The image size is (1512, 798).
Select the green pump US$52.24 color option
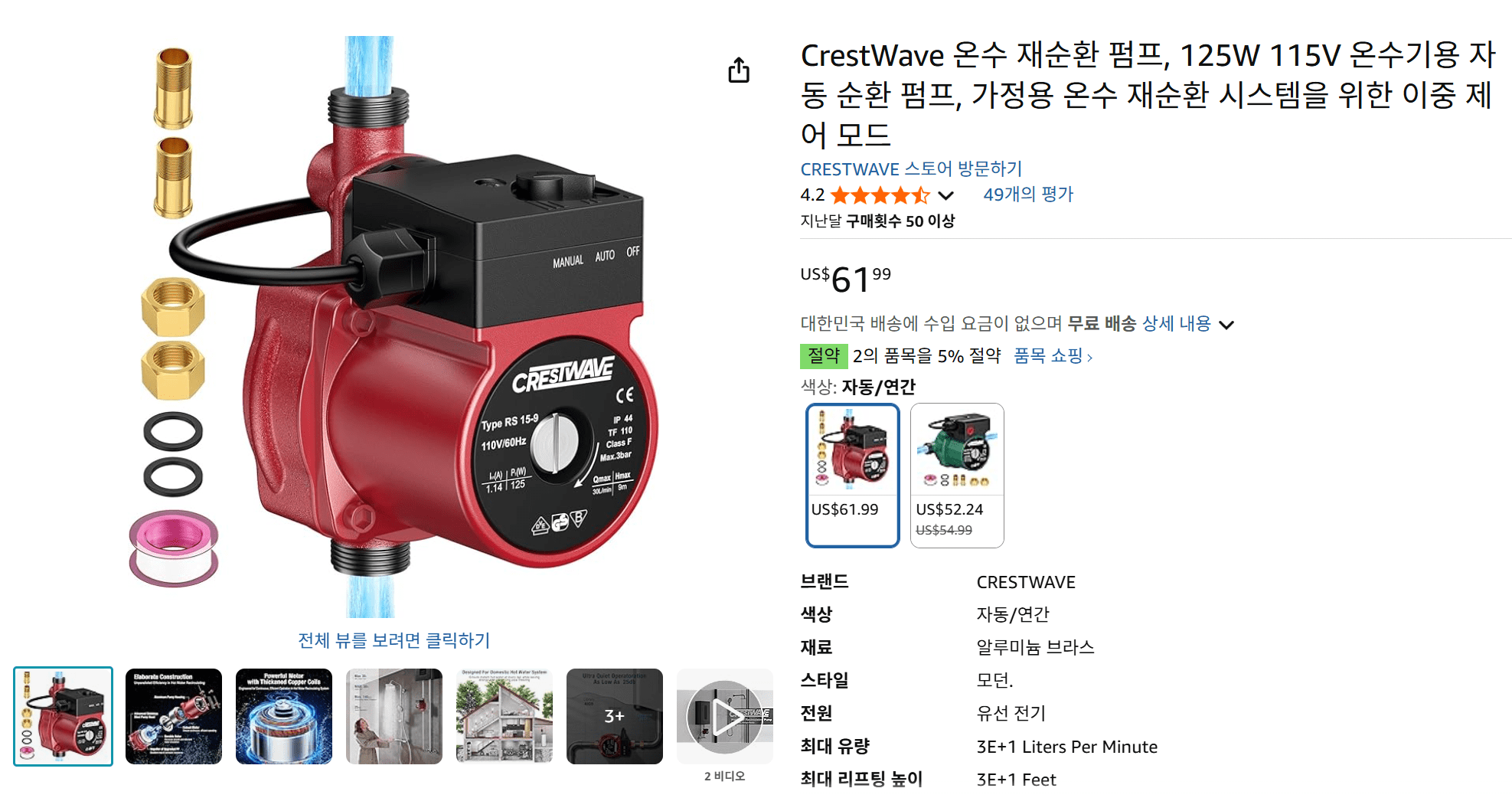coord(957,475)
